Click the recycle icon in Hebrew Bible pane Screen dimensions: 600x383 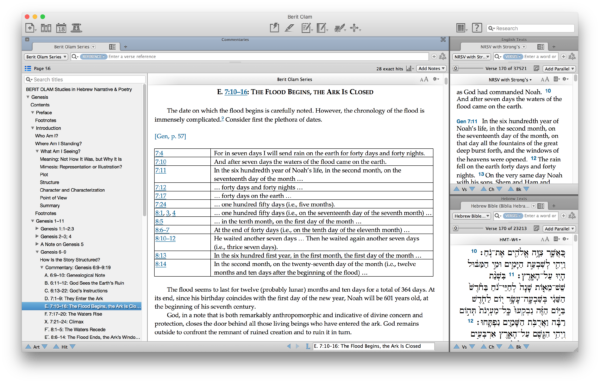pos(572,216)
